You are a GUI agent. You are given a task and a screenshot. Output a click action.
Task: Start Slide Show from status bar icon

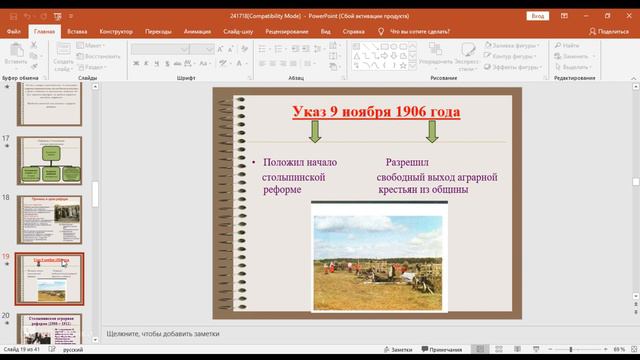536,349
